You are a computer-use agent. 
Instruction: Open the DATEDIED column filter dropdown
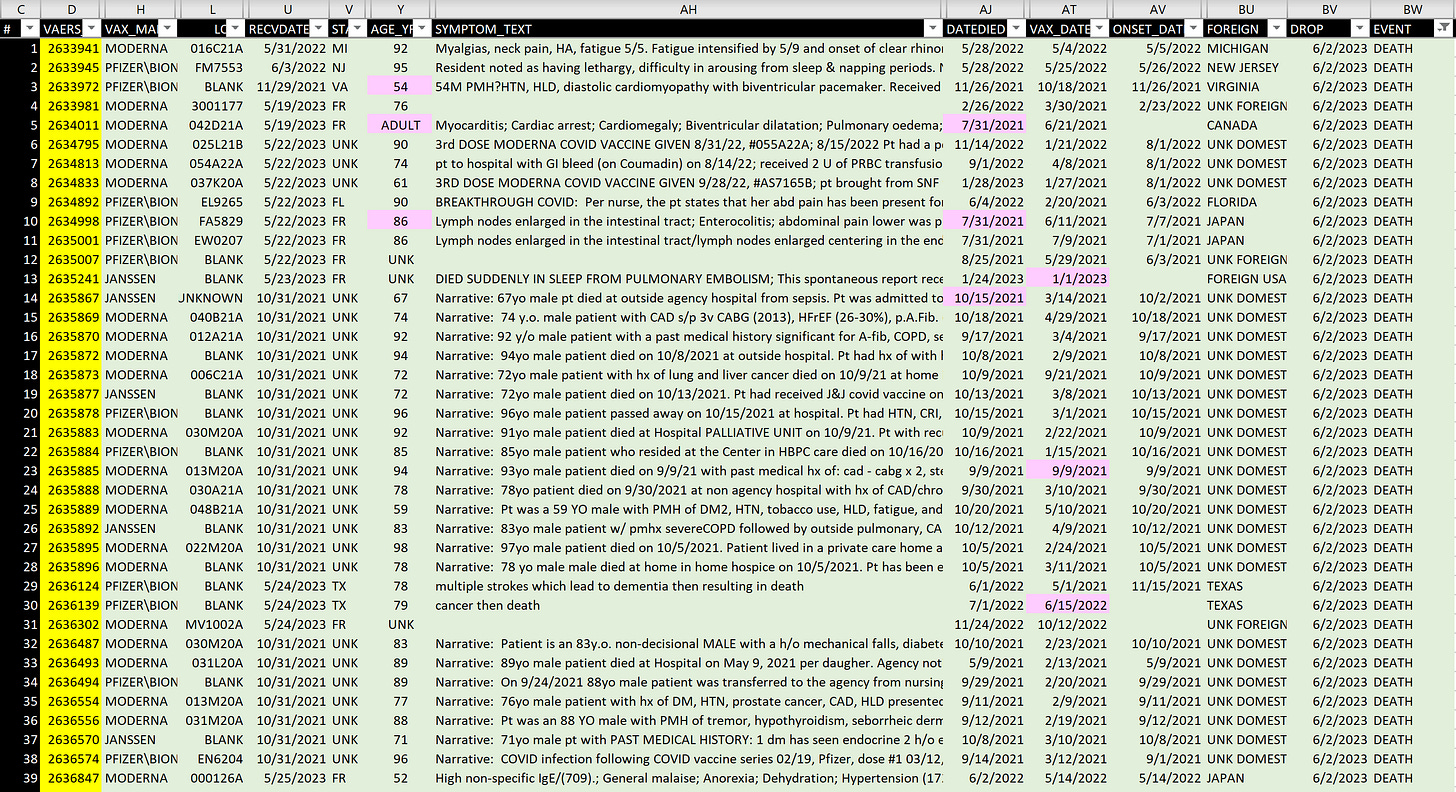point(1017,29)
